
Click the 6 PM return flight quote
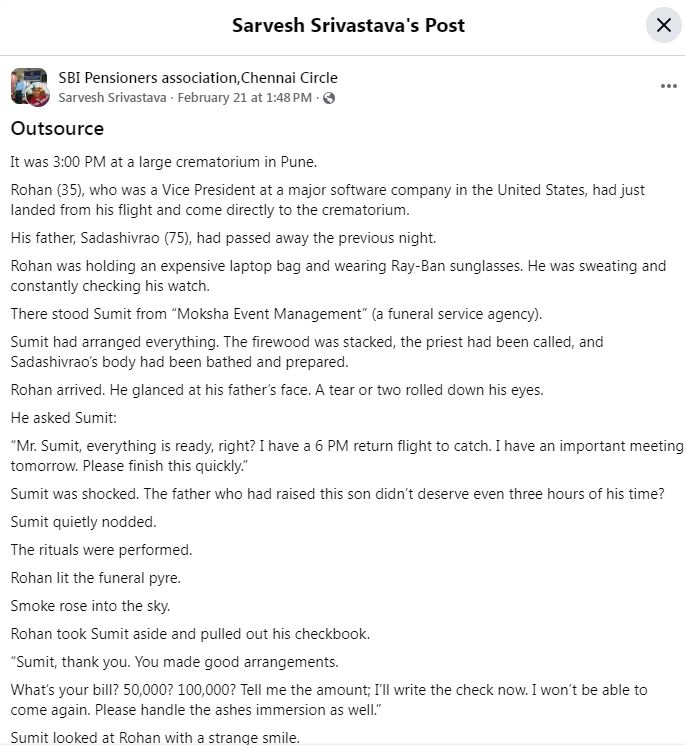(346, 456)
